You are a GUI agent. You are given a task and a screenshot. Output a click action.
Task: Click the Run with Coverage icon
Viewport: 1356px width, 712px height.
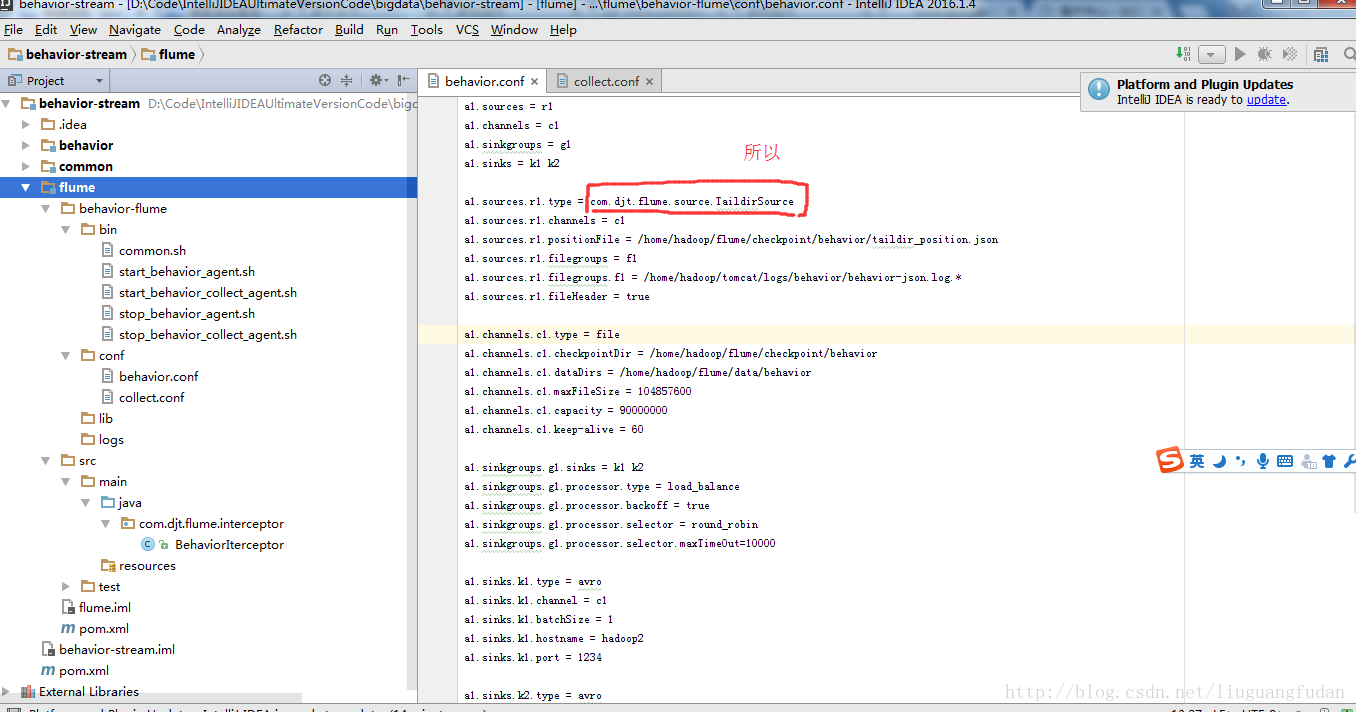(1290, 54)
